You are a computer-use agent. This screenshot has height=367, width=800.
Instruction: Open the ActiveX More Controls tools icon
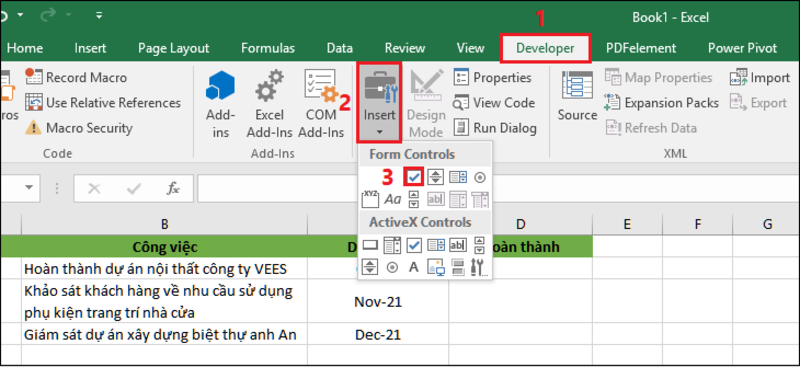(x=480, y=267)
